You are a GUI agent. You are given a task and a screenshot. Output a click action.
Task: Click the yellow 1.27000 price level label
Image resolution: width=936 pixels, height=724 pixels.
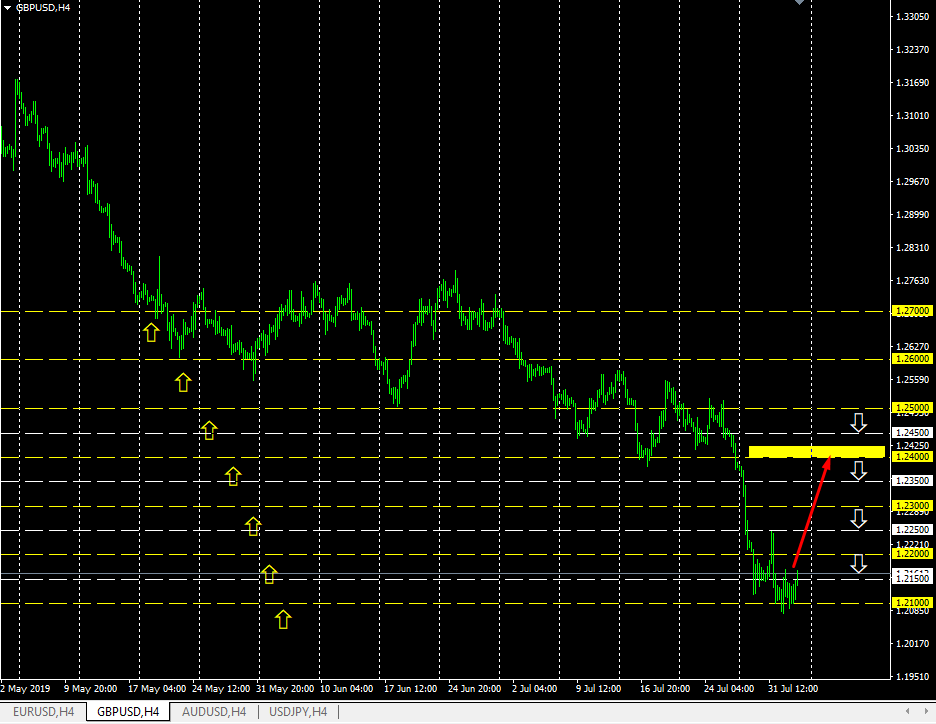[912, 311]
